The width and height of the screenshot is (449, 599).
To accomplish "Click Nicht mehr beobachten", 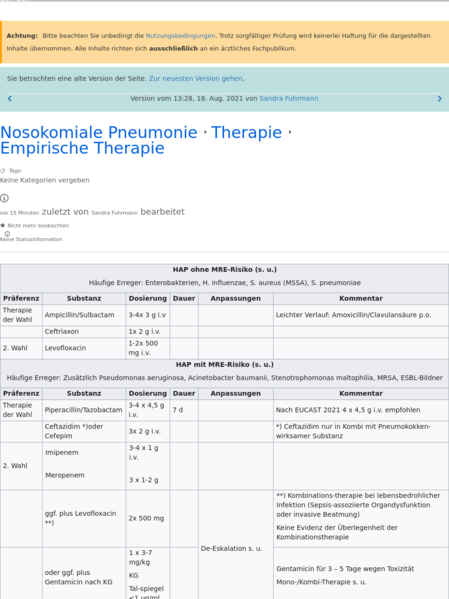I will [38, 225].
